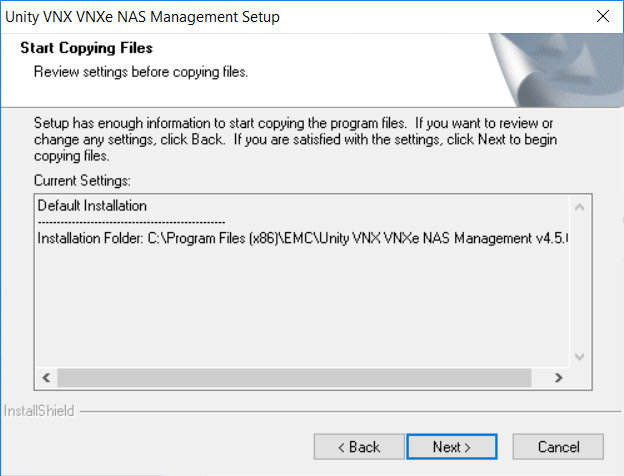
Task: Click empty area inside Current Settings box
Action: [x=300, y=310]
